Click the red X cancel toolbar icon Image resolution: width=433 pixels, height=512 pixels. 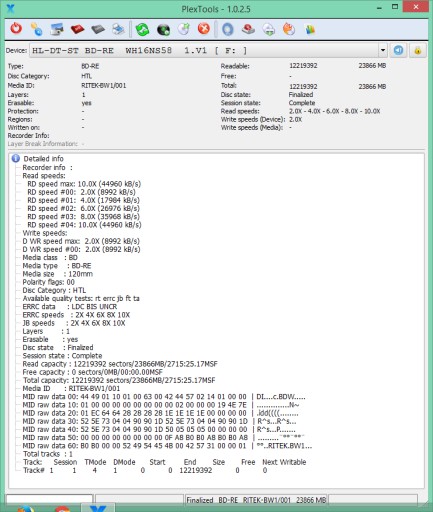(204, 29)
